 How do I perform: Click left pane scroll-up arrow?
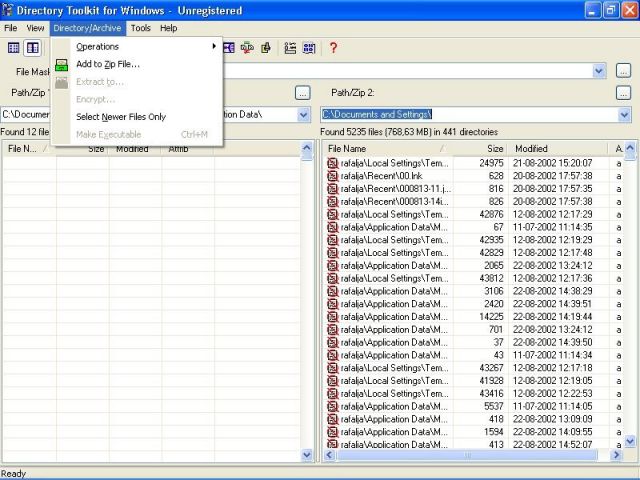pos(307,148)
